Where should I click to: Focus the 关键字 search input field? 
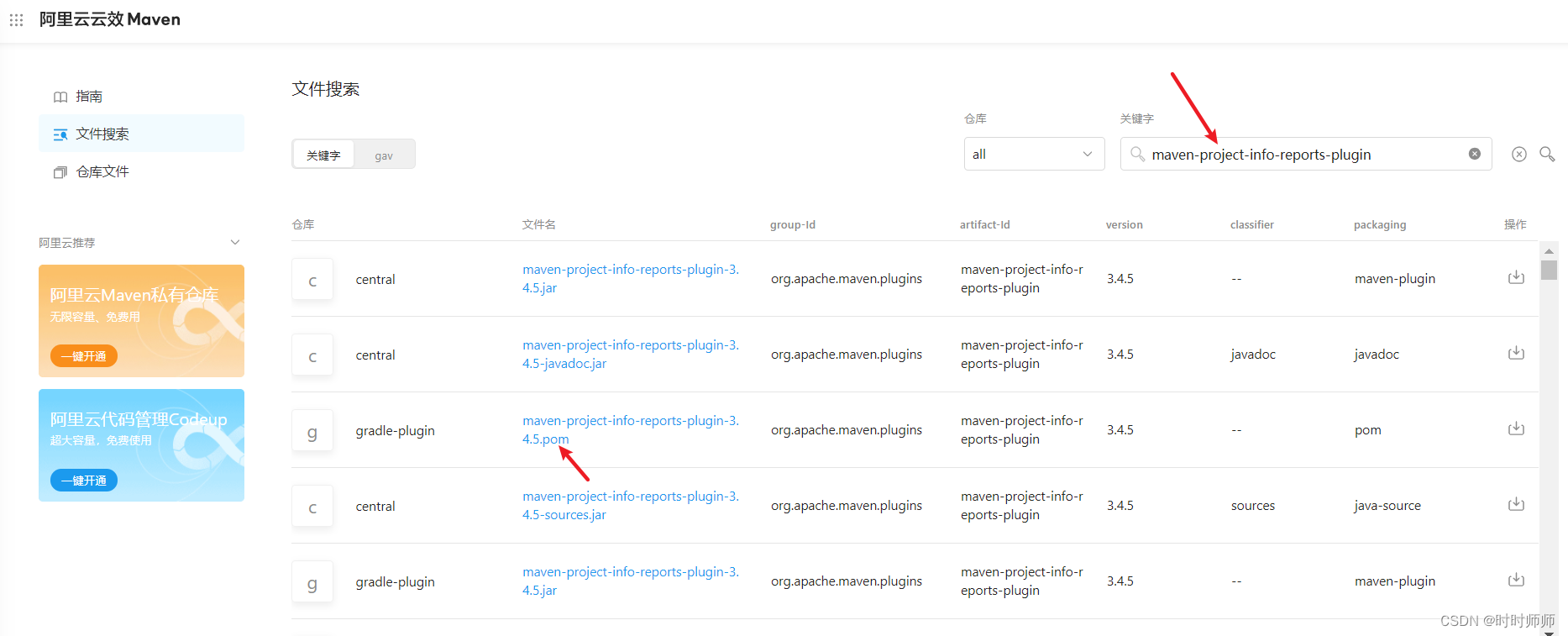[x=1306, y=154]
